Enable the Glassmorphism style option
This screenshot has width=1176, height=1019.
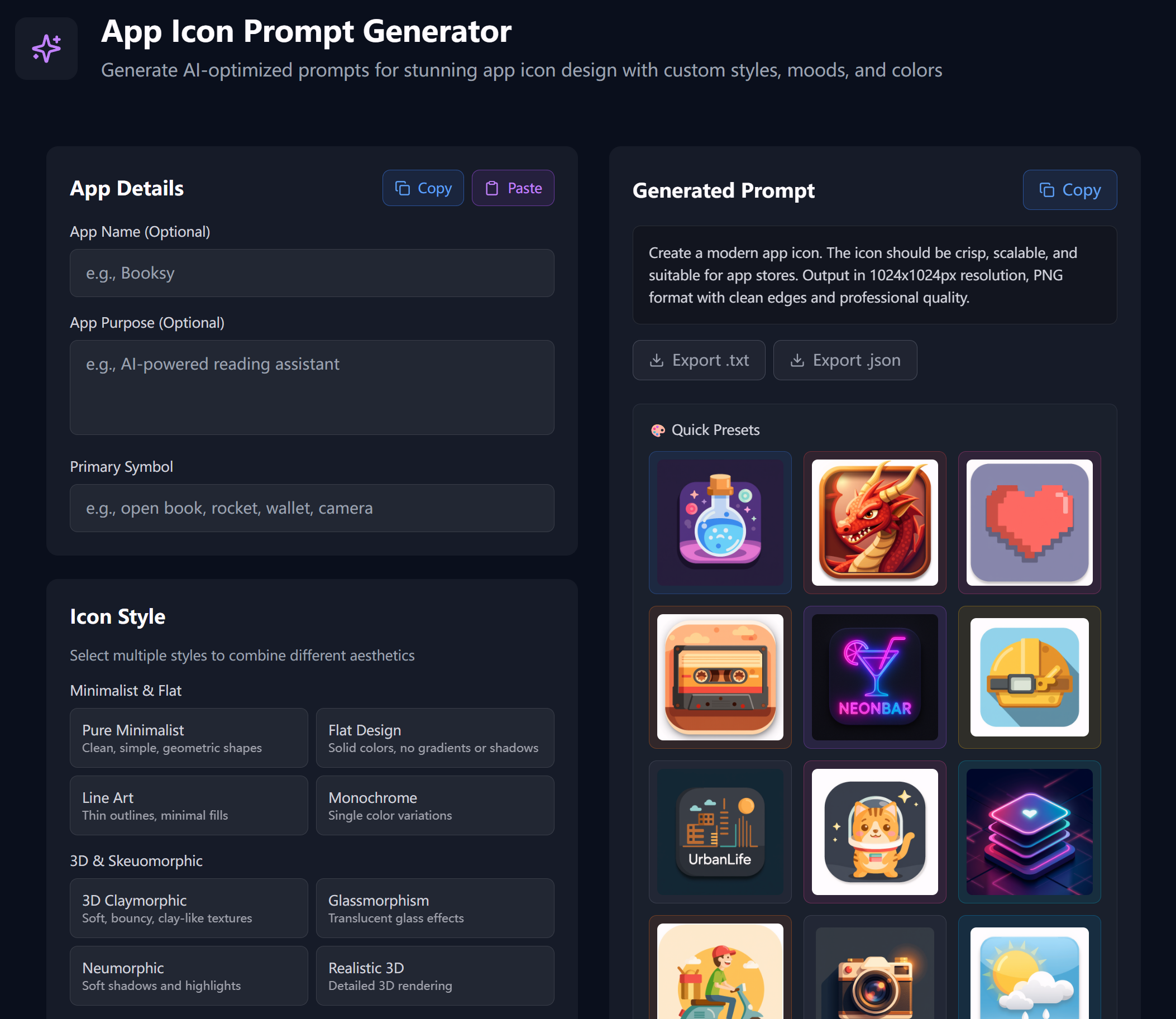tap(435, 908)
